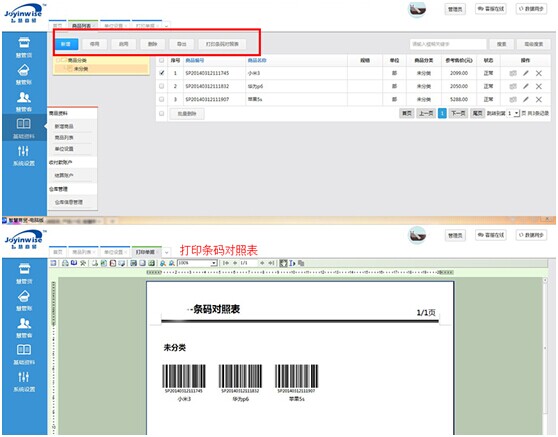Check the checkbox beside 批量删除 button
558x437 pixels.
162,114
